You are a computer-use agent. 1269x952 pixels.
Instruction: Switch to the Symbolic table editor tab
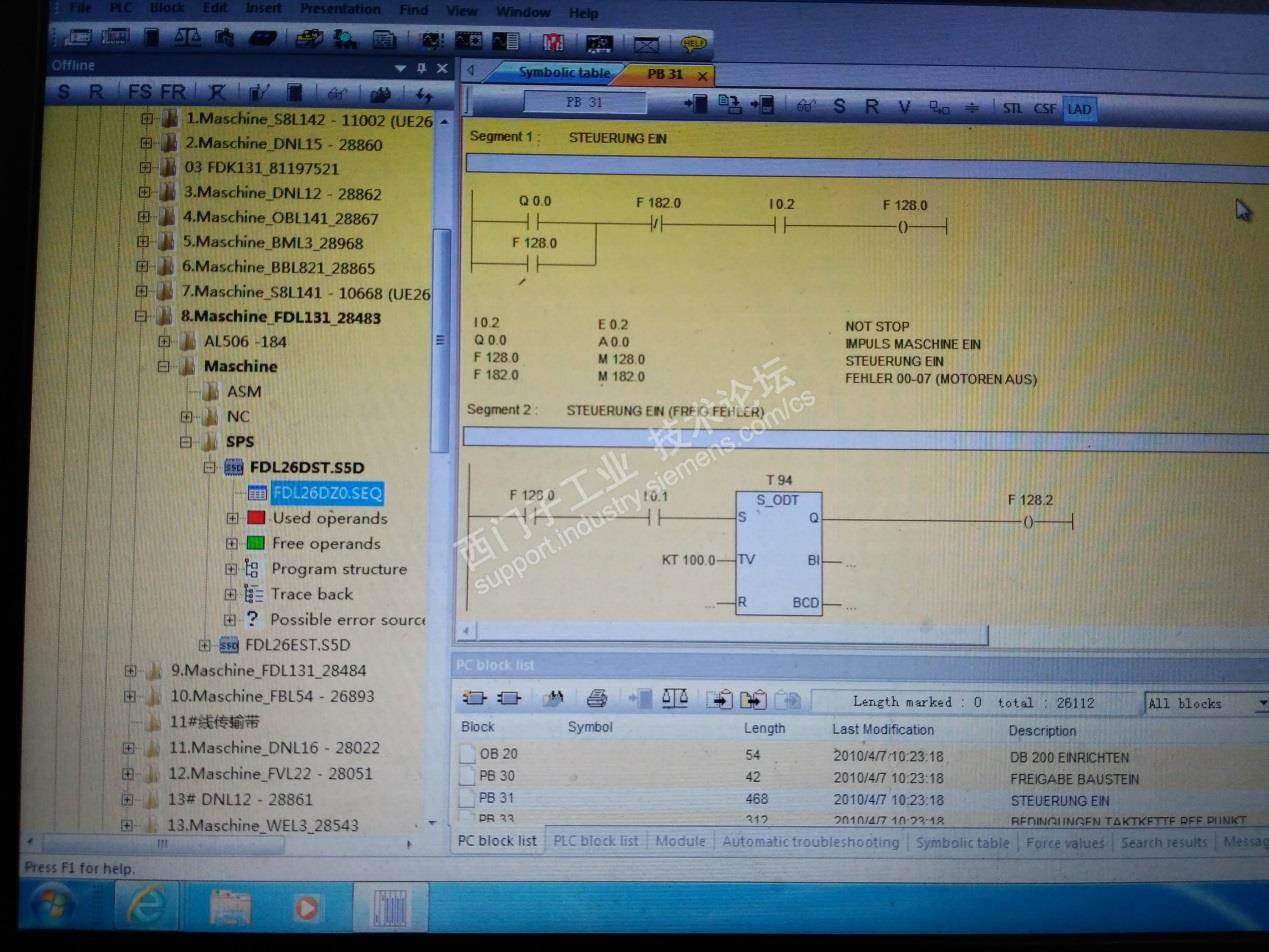pos(564,72)
